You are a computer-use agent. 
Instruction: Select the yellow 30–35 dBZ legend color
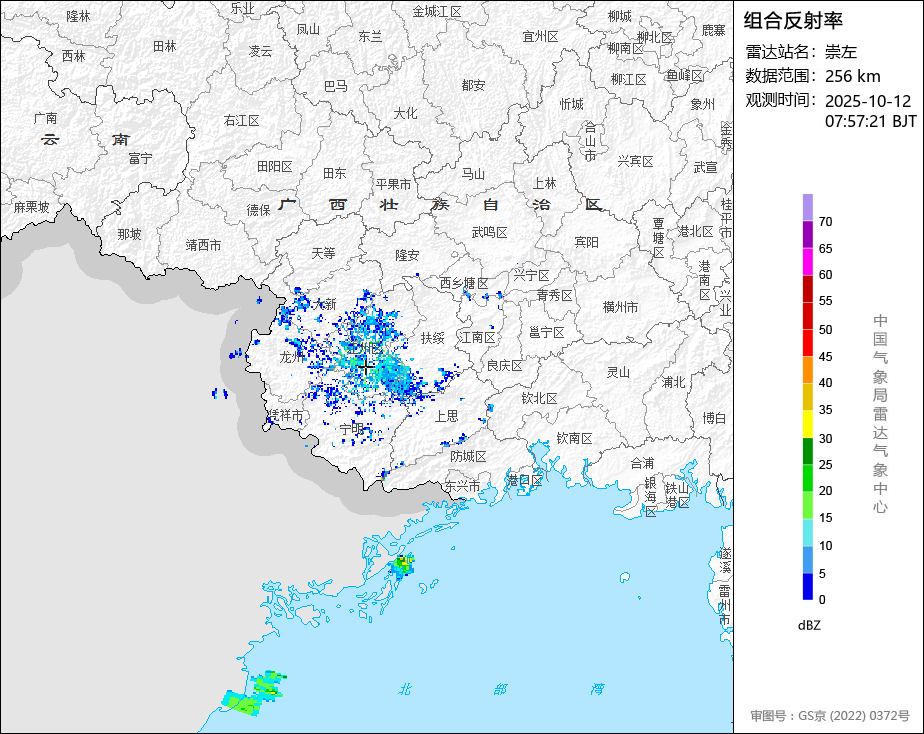tap(807, 424)
